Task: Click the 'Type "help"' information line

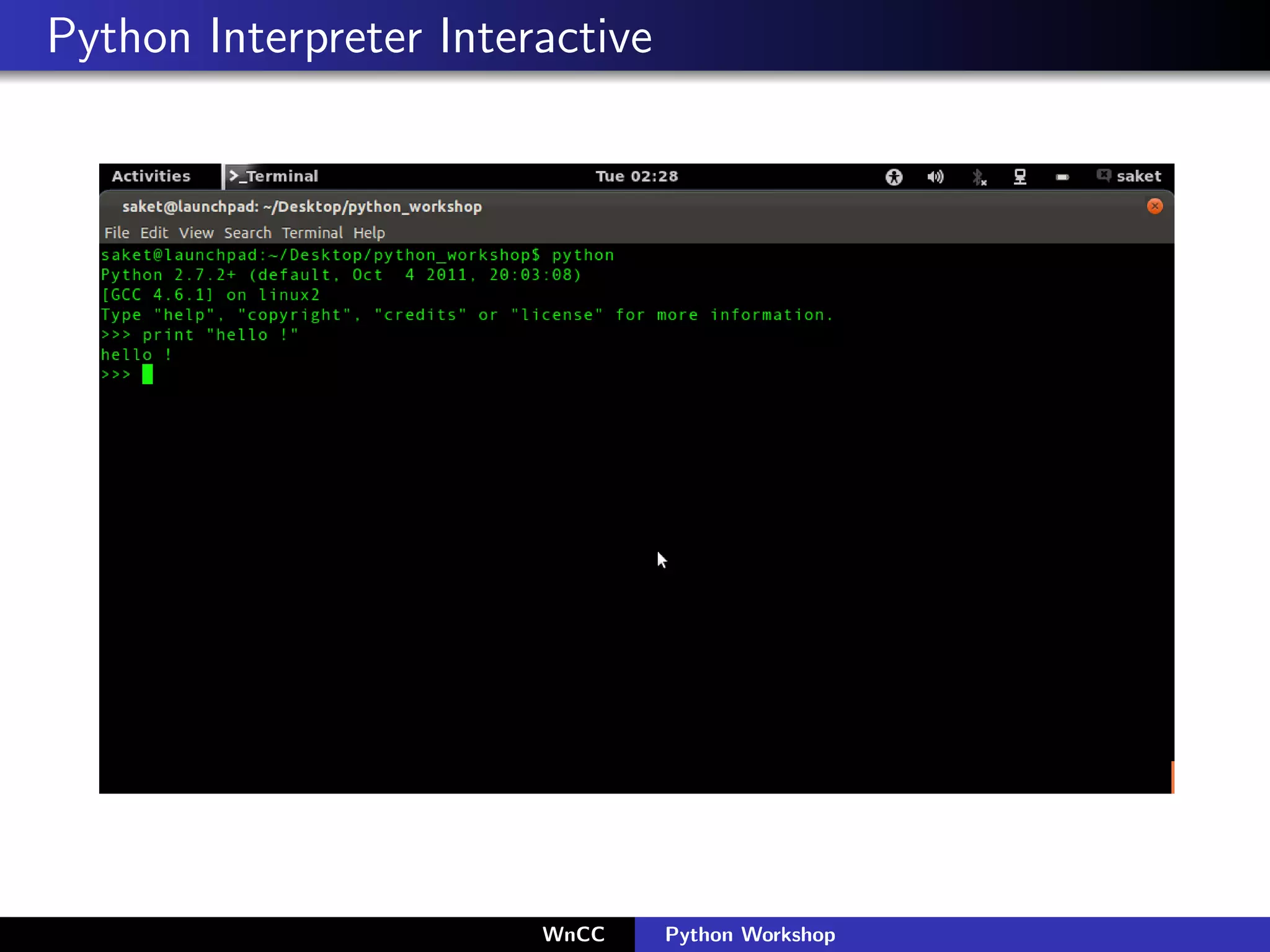Action: 467,315
